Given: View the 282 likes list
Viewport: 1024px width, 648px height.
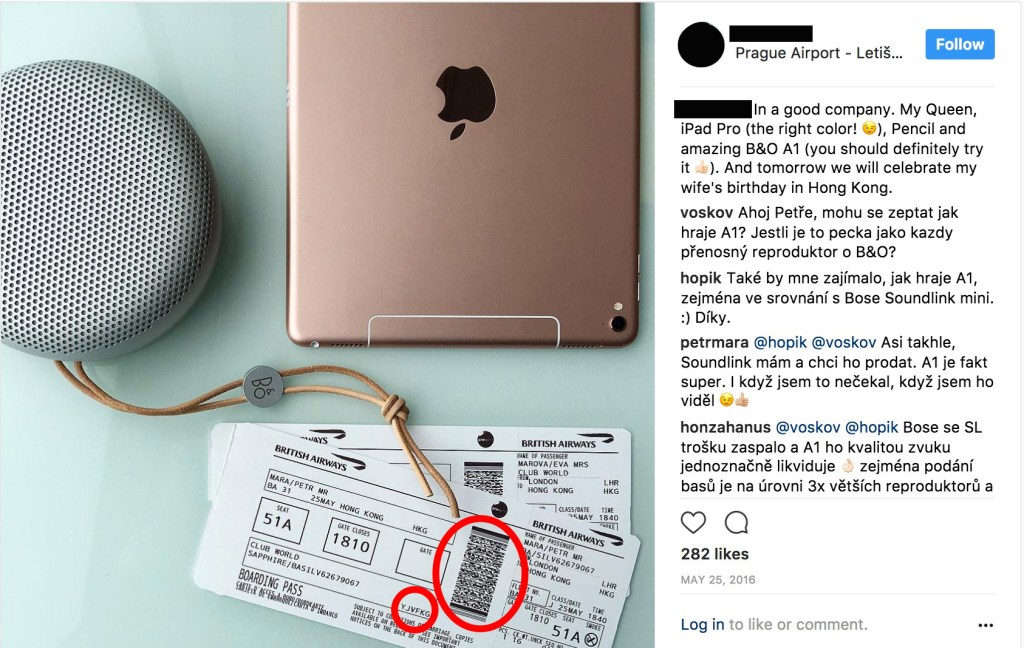Looking at the screenshot, I should tap(714, 554).
